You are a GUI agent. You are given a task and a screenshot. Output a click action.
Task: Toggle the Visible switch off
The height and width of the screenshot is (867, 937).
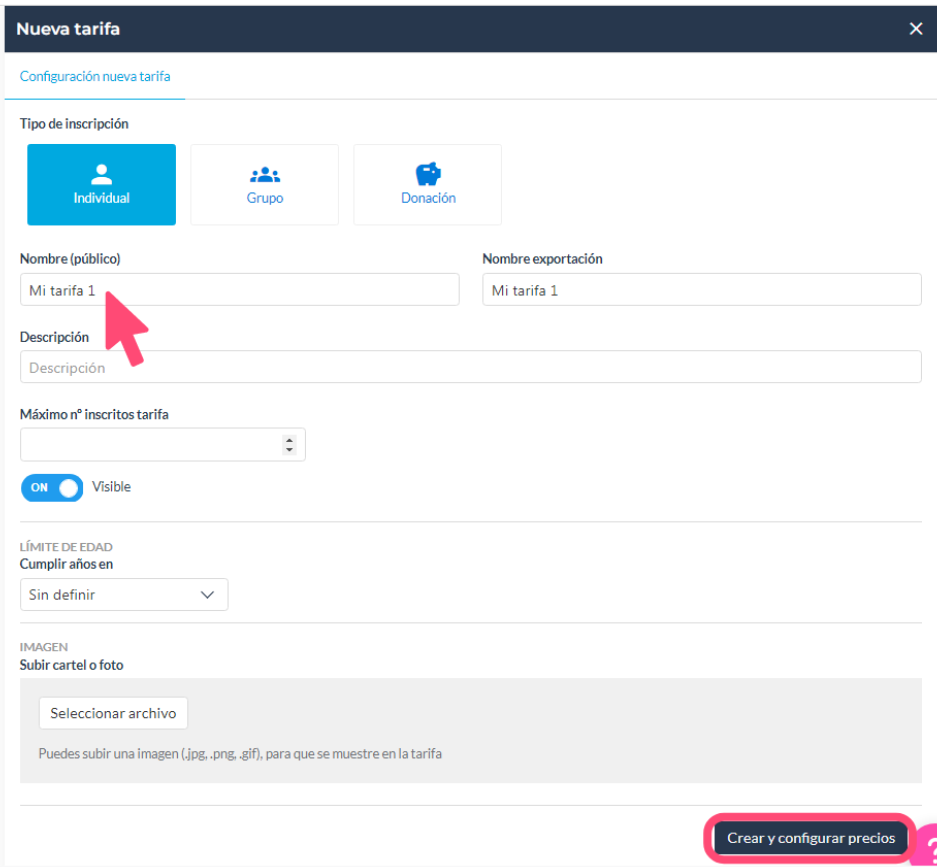[52, 488]
